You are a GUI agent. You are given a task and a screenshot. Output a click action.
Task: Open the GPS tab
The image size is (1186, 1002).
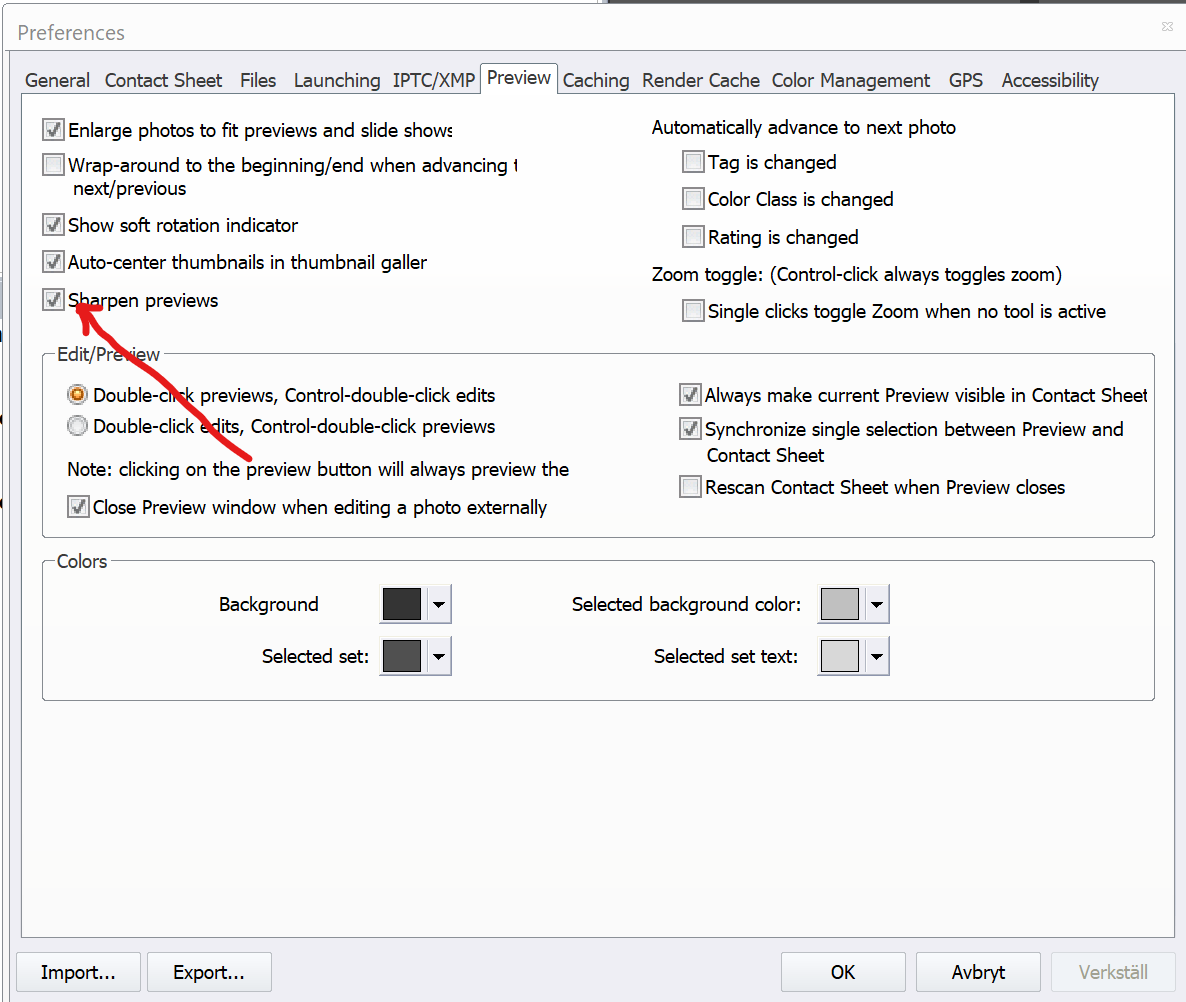tap(966, 80)
